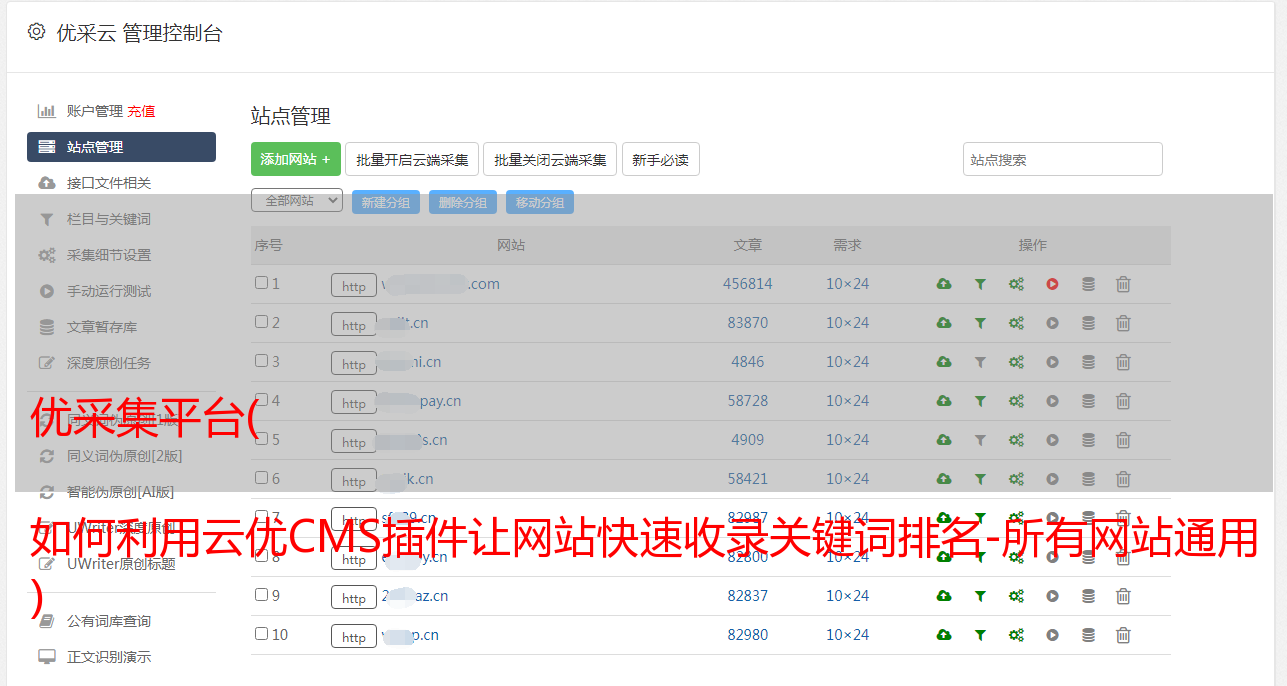1287x686 pixels.
Task: Click the 新建分组 button
Action: coord(386,202)
